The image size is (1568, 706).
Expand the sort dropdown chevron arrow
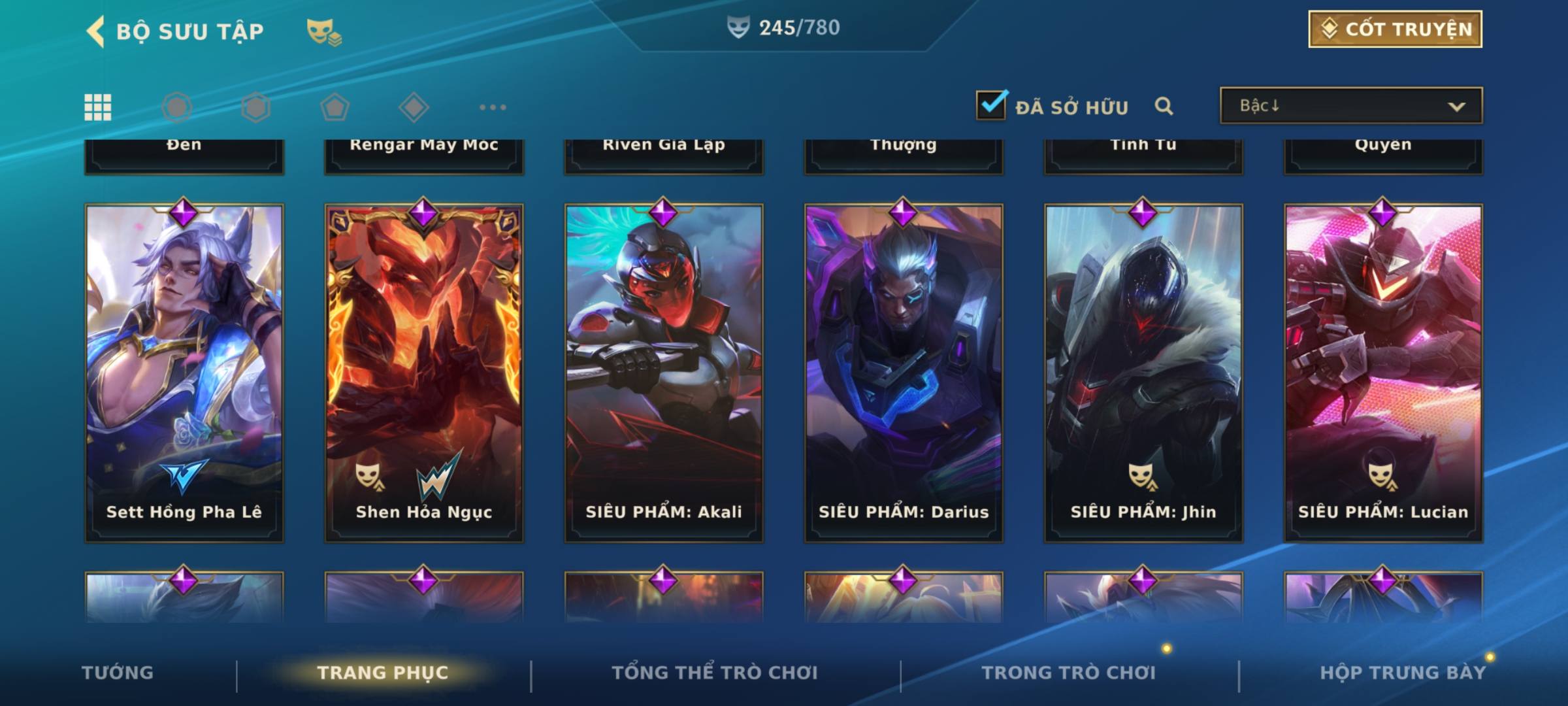pyautogui.click(x=1456, y=107)
